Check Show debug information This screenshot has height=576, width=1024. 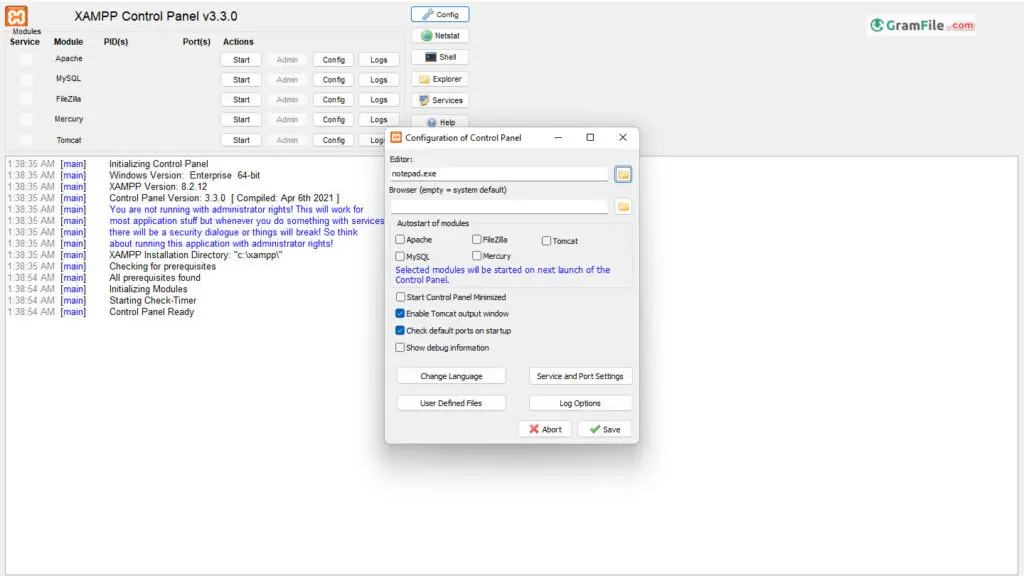[400, 347]
